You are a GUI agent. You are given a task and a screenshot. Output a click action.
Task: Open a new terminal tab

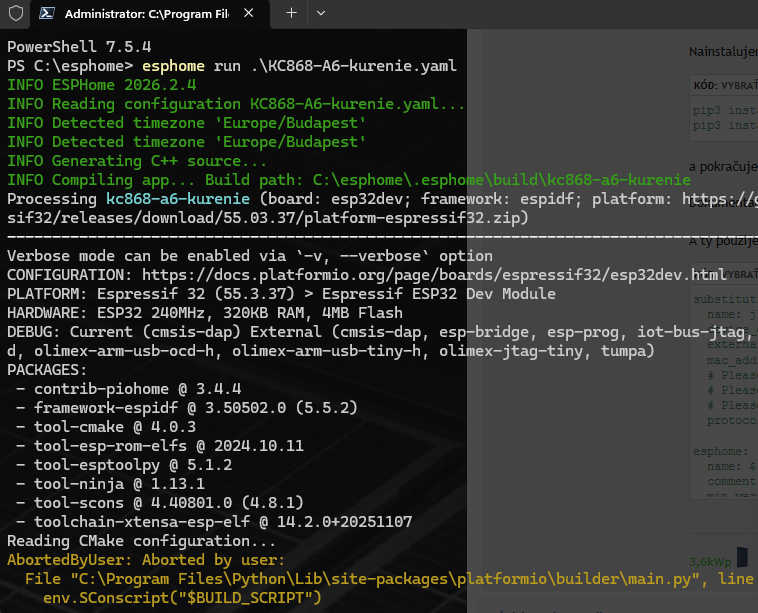[291, 13]
